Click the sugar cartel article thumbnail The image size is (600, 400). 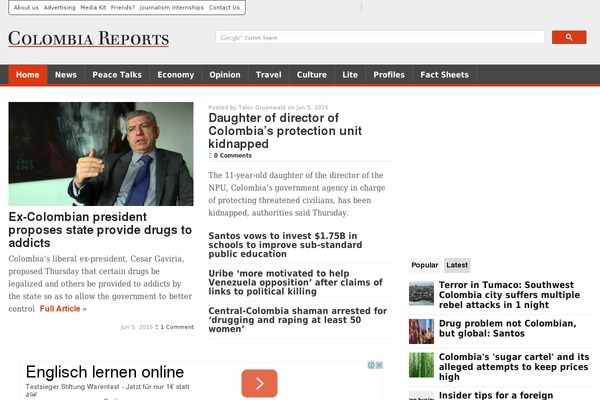tap(421, 365)
